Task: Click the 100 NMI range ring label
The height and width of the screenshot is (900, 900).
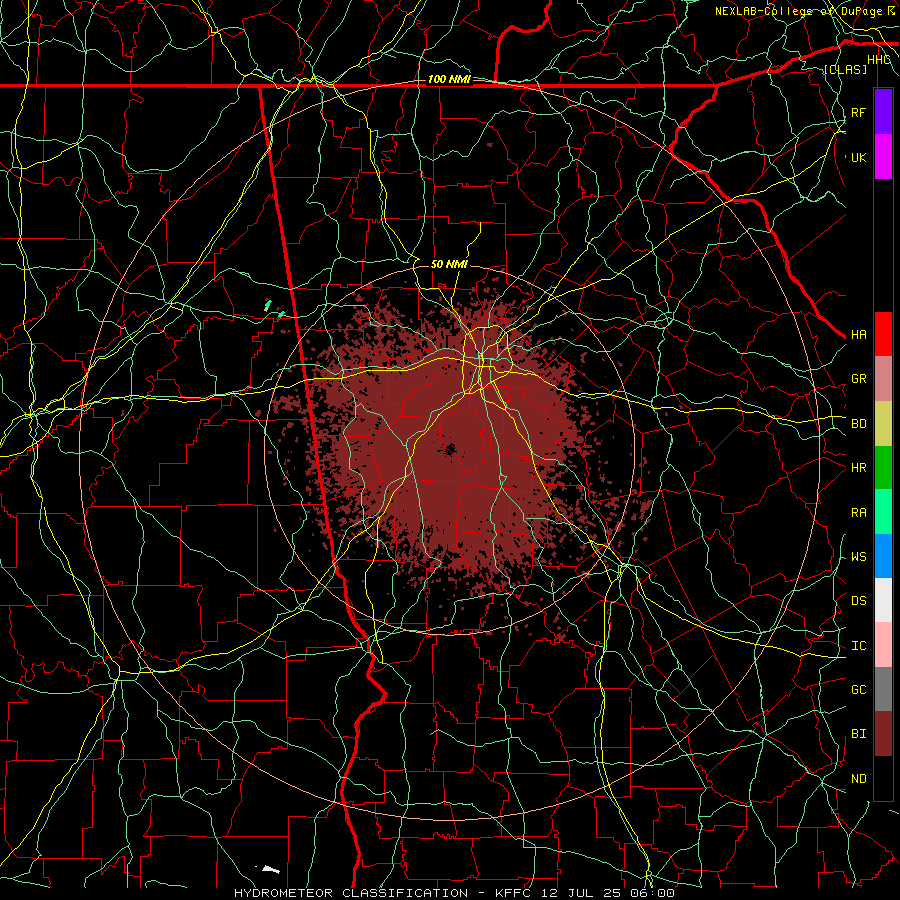Action: 449,79
